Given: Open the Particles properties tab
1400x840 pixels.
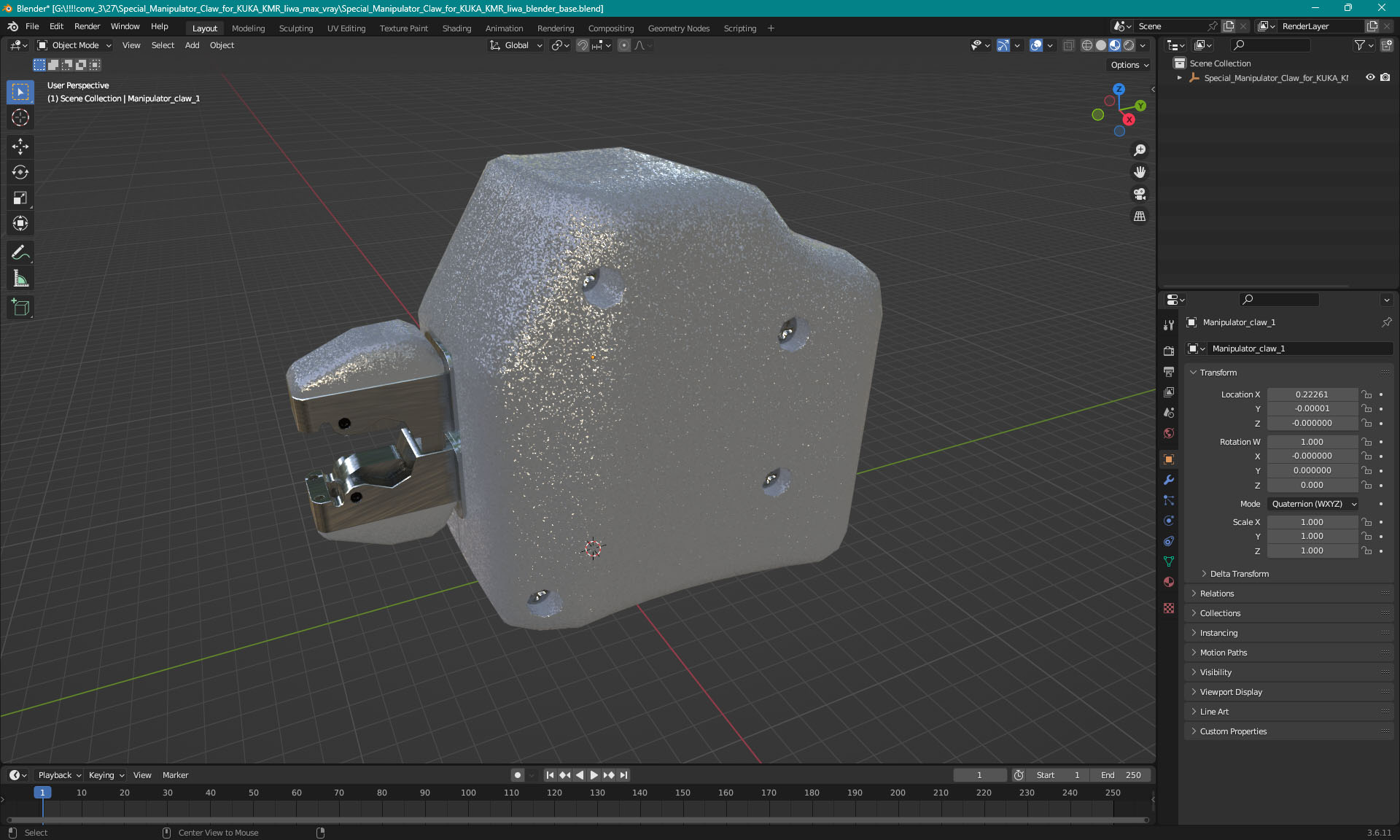Looking at the screenshot, I should 1169,500.
